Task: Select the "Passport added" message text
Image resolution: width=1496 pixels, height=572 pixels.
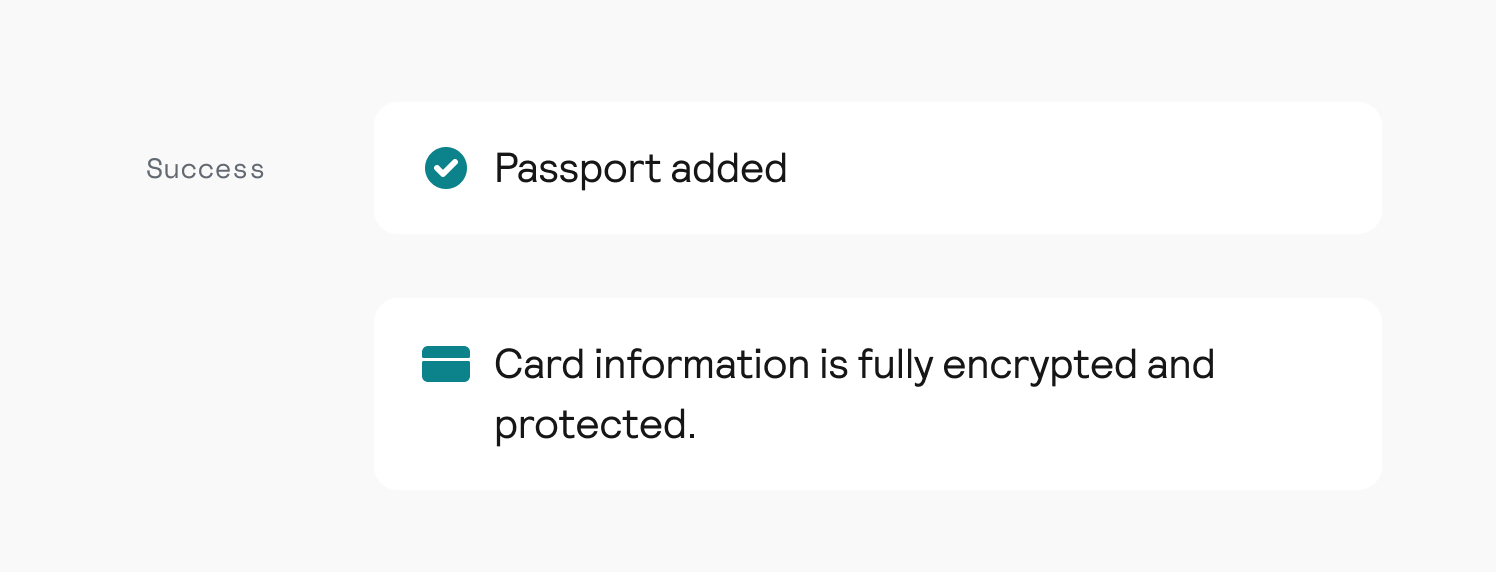Action: coord(640,168)
